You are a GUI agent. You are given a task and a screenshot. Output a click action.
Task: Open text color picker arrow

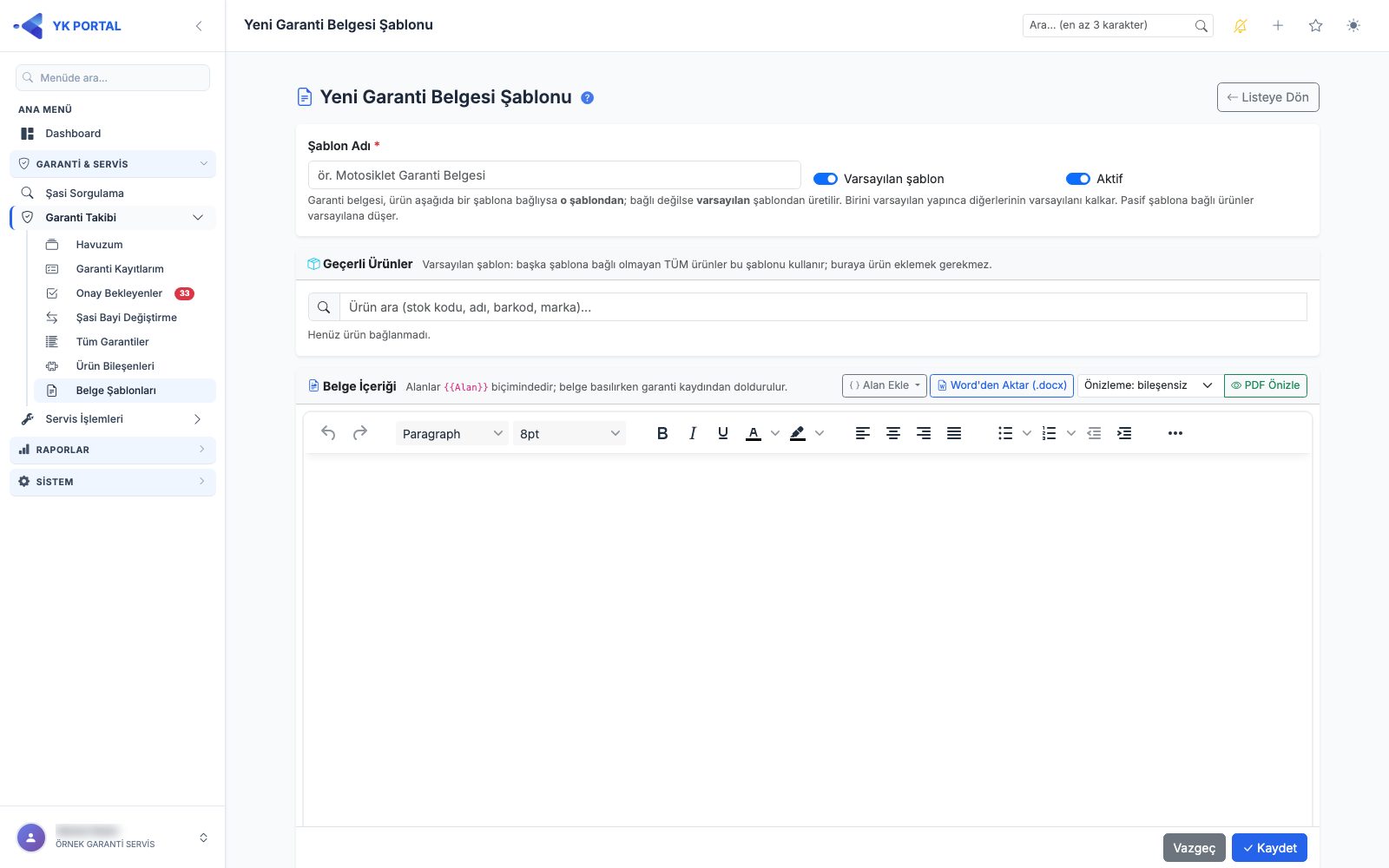pos(775,433)
